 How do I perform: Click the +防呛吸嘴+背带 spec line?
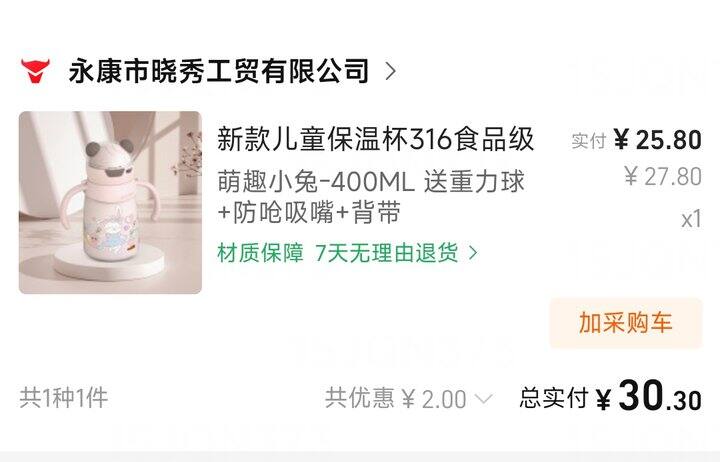pyautogui.click(x=309, y=212)
